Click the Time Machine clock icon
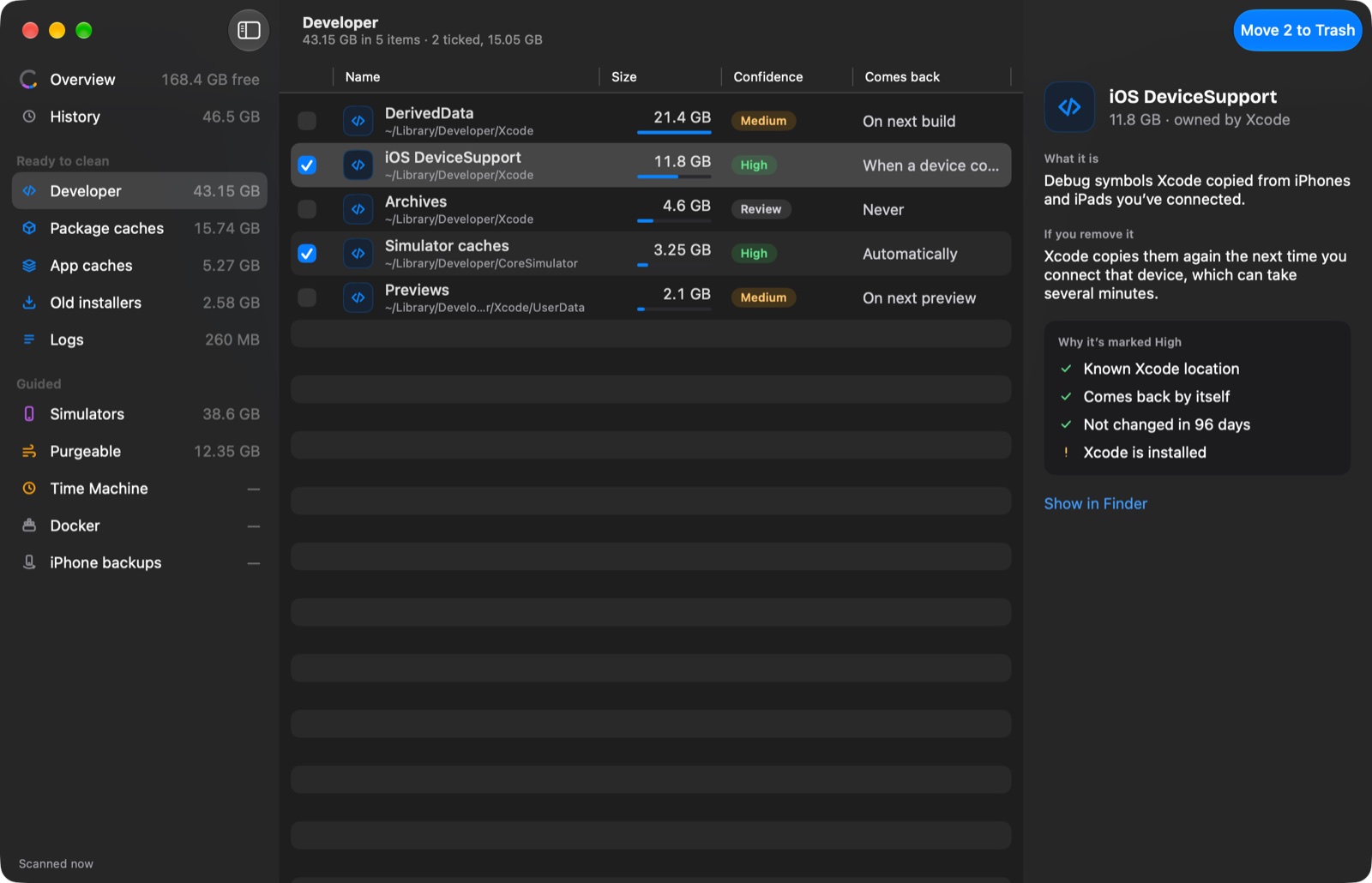1372x883 pixels. 29,489
